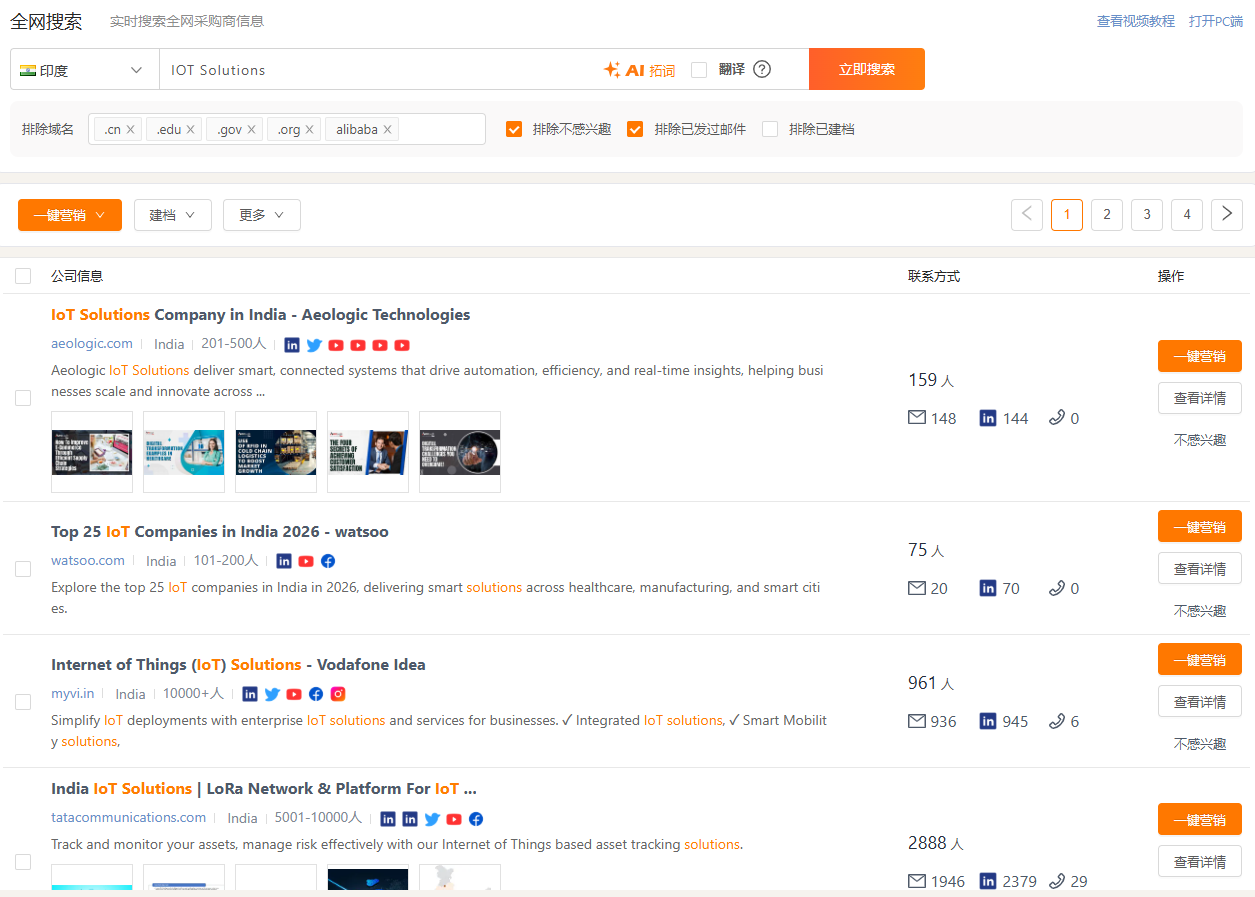Go to previous results page arrow
Image resolution: width=1255 pixels, height=897 pixels.
pyautogui.click(x=1027, y=215)
